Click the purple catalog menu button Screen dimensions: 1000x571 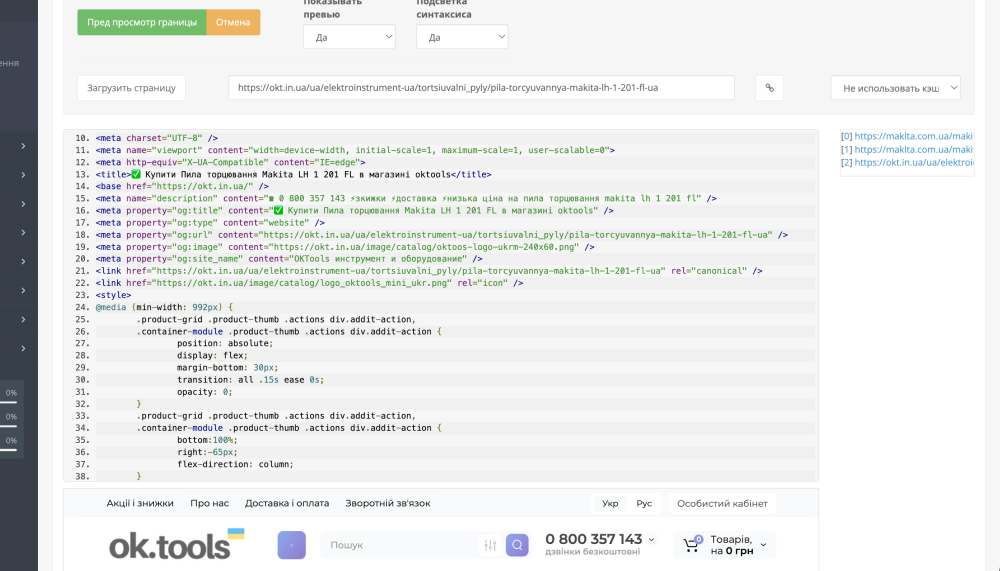(x=291, y=545)
